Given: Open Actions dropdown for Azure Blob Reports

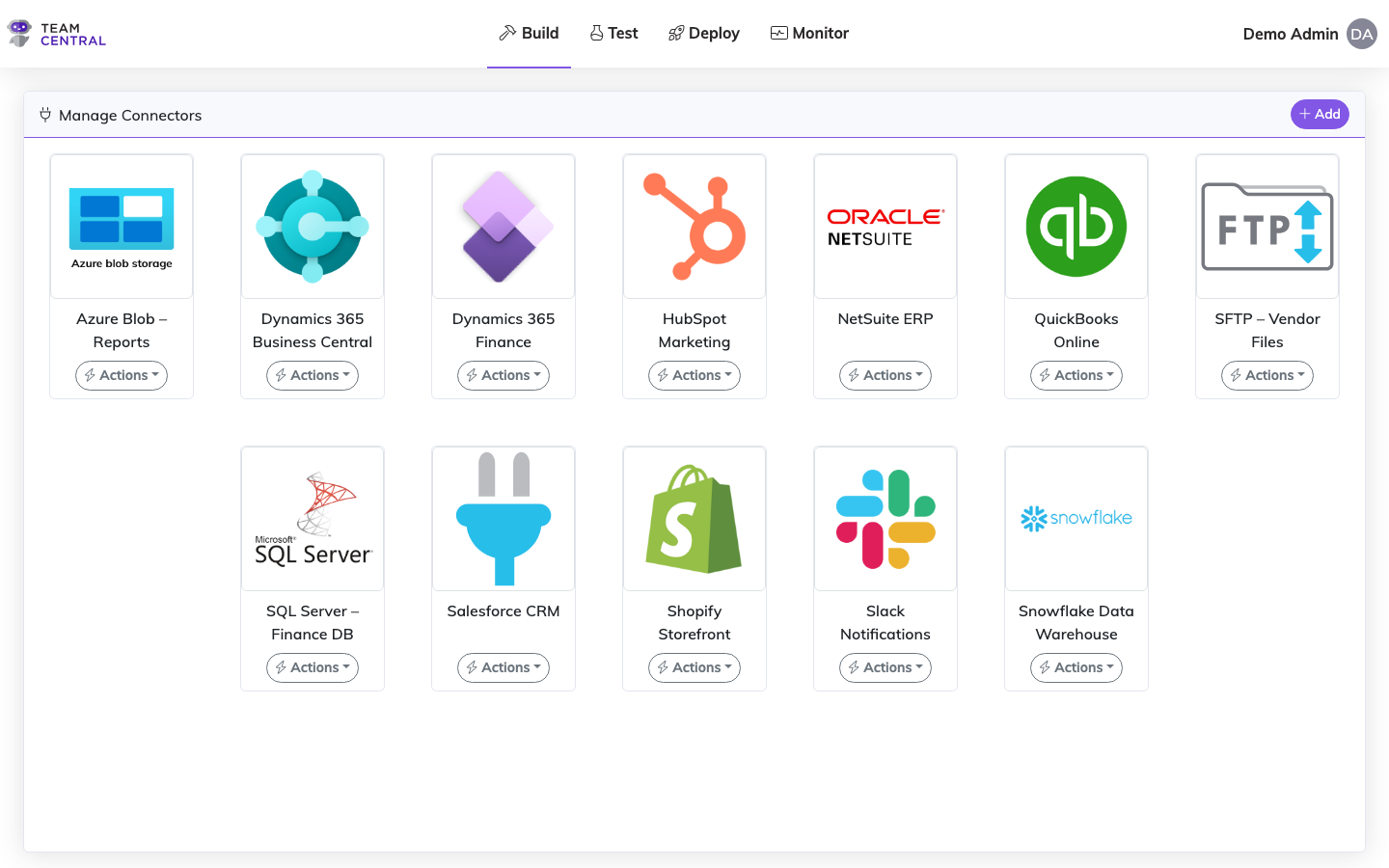Looking at the screenshot, I should pyautogui.click(x=122, y=375).
